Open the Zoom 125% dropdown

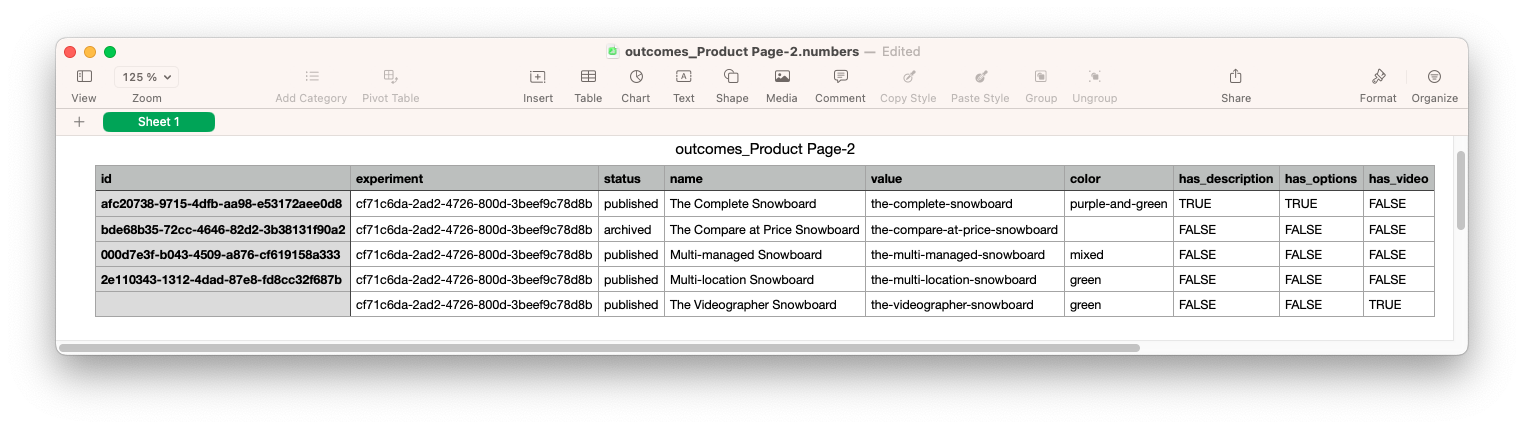pyautogui.click(x=147, y=77)
